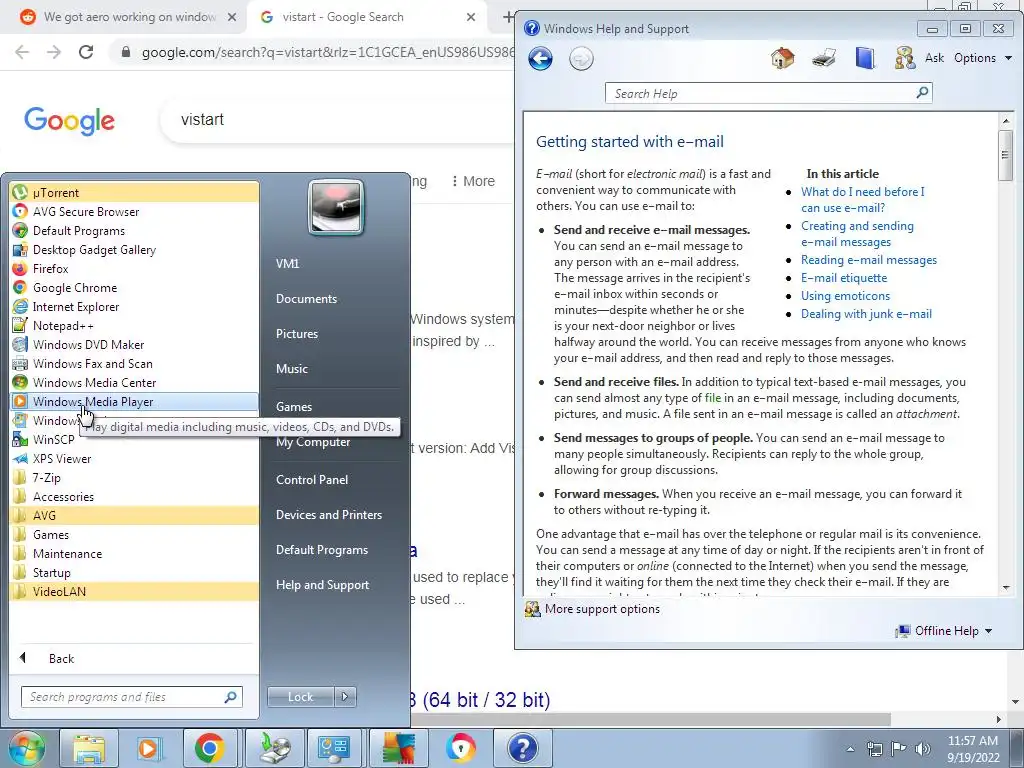This screenshot has width=1024, height=768.
Task: Open 'Dealing with junk e-mail' link
Action: point(866,313)
